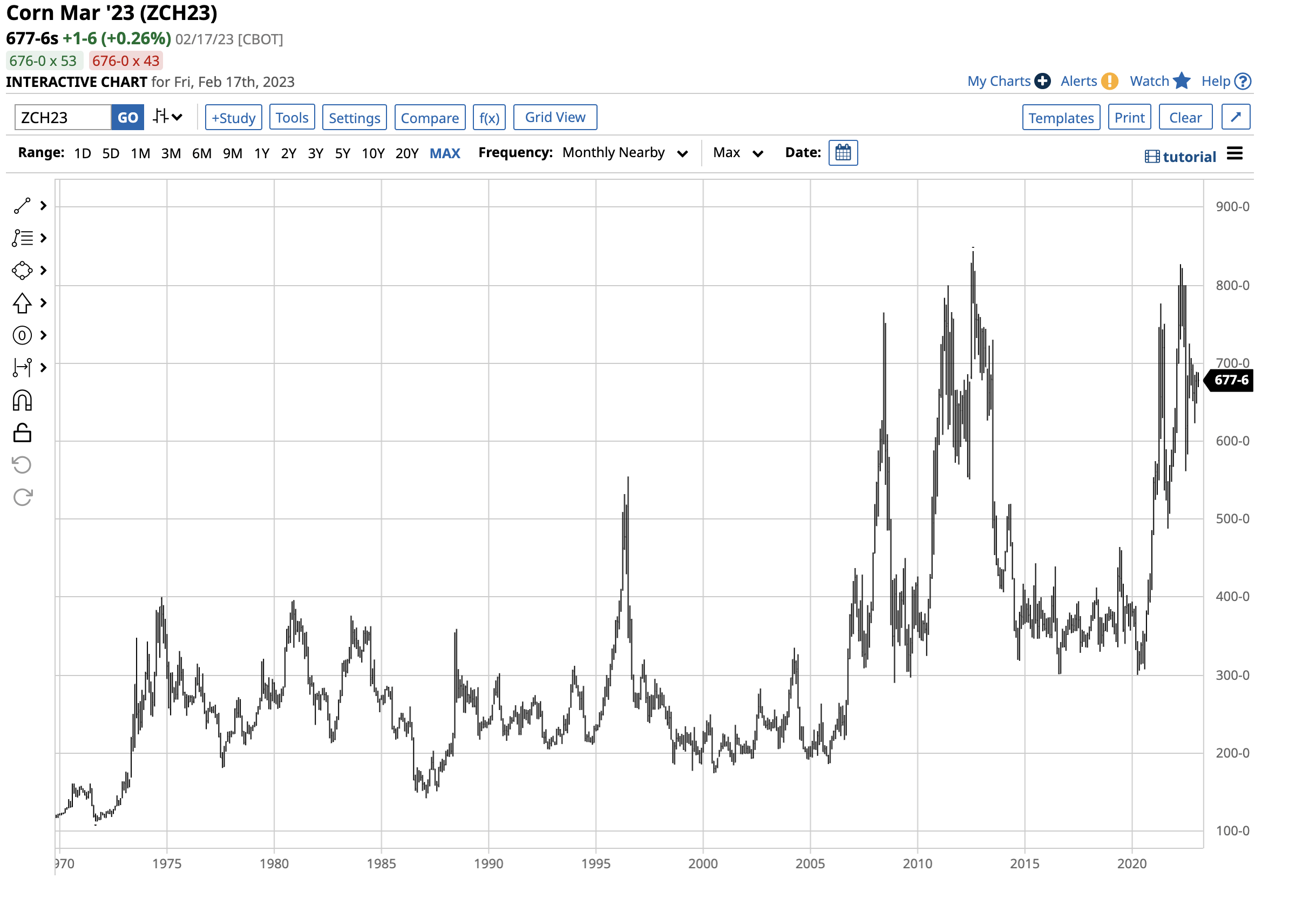
Task: Click the undo arrow icon
Action: (23, 465)
